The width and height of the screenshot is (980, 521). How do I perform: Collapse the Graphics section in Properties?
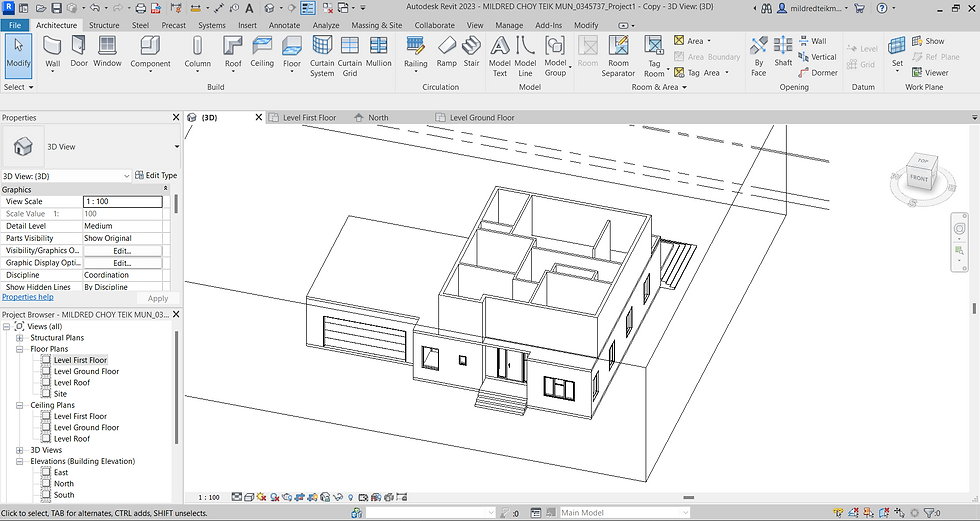coord(166,189)
